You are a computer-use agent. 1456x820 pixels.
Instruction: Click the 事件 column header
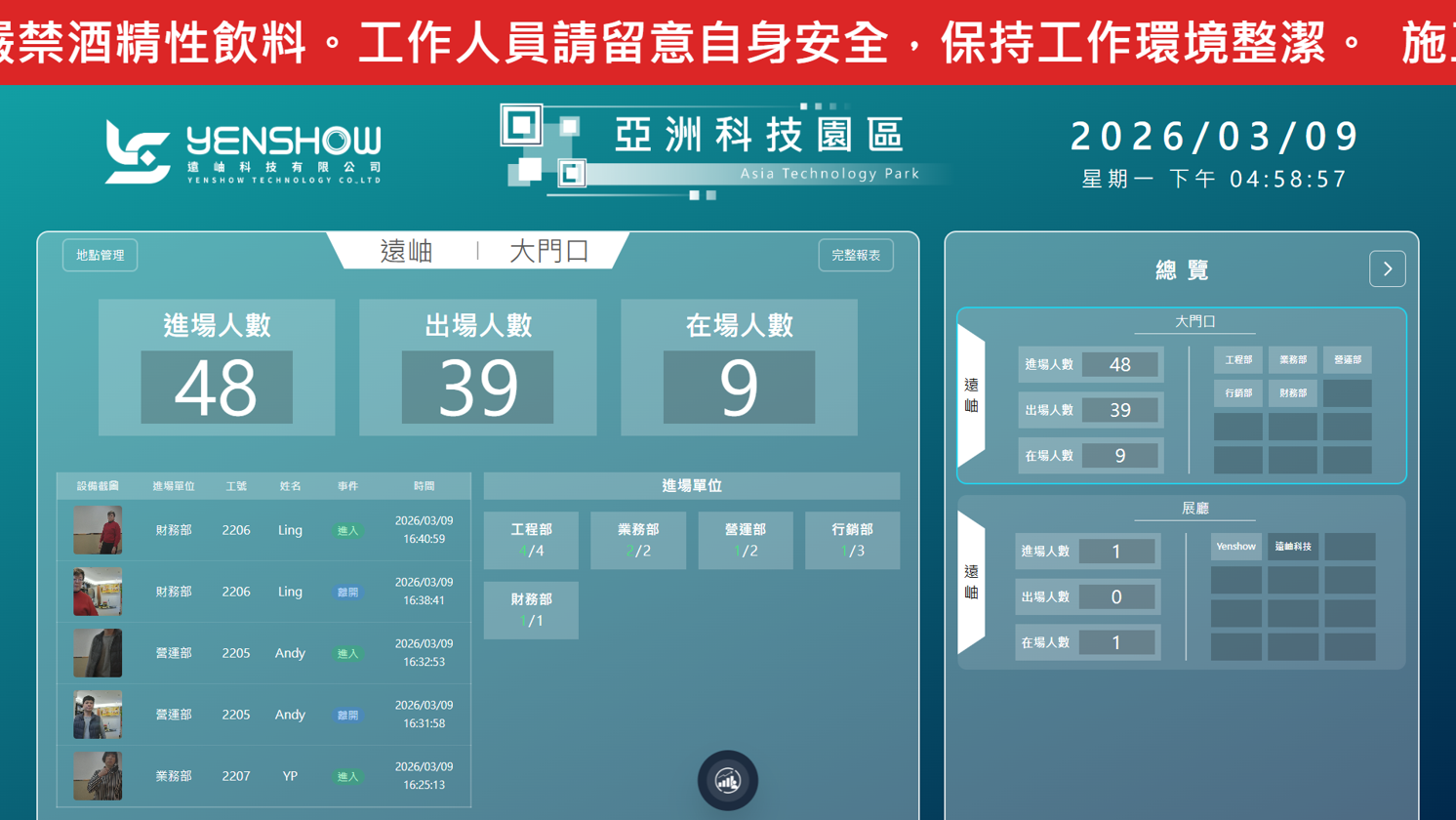tap(347, 486)
